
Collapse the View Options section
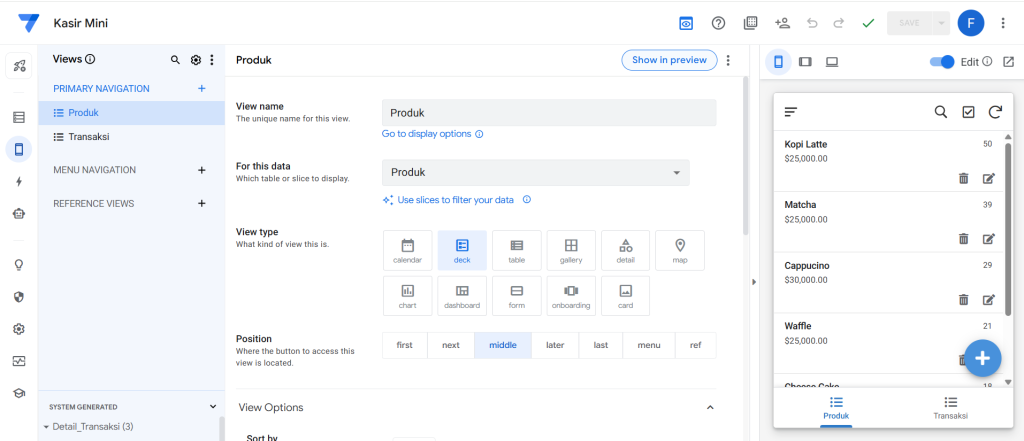710,408
